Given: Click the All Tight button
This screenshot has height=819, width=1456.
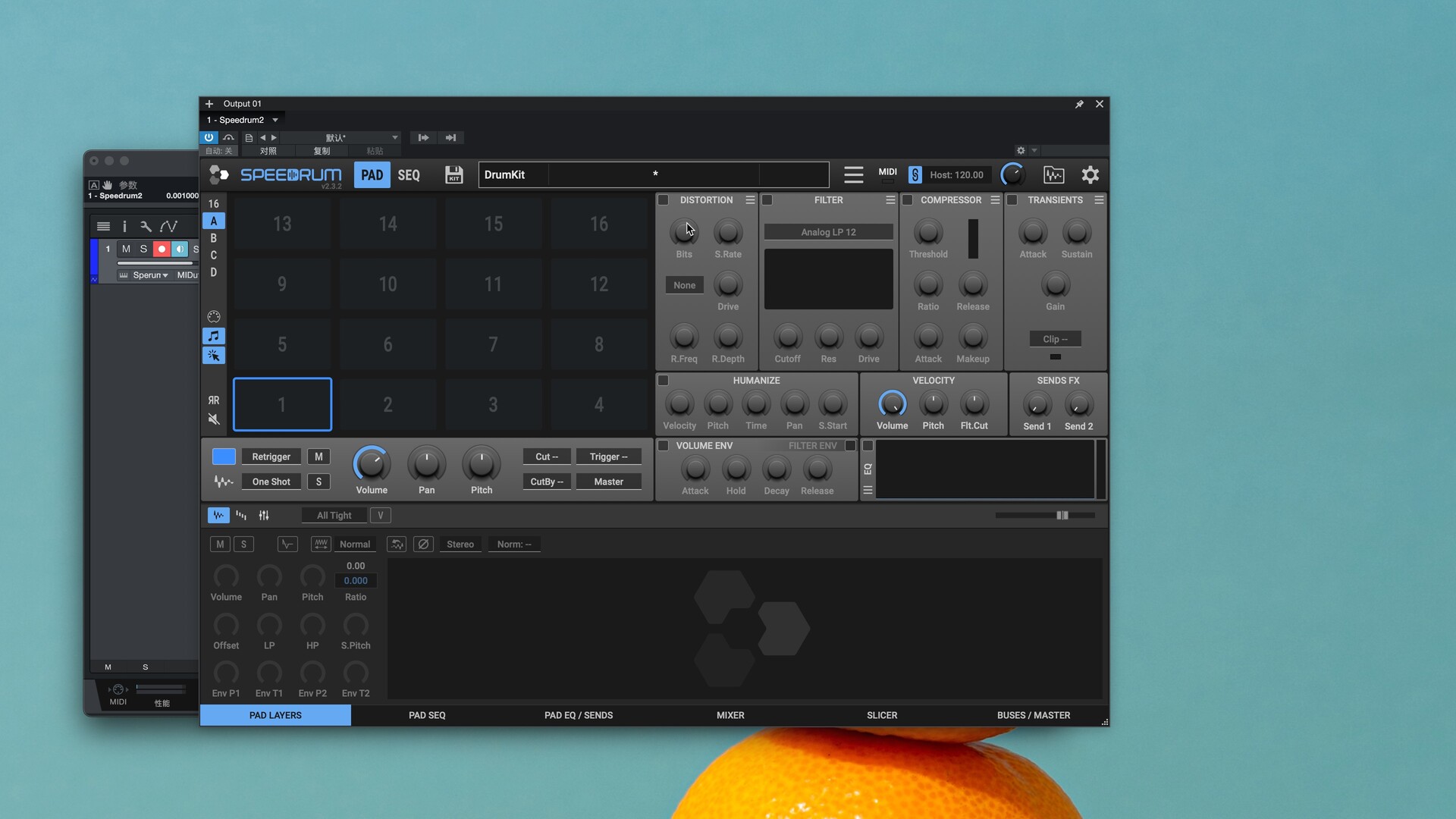Looking at the screenshot, I should (x=334, y=516).
